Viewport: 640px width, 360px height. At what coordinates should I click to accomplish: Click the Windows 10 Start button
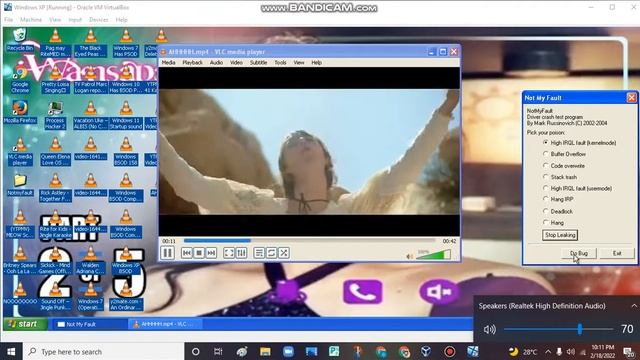11,351
